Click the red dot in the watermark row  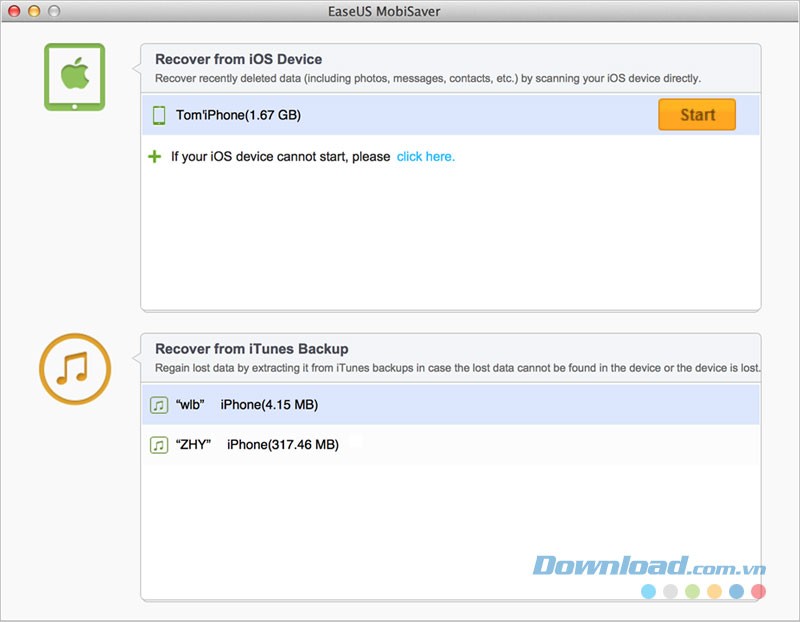click(757, 590)
